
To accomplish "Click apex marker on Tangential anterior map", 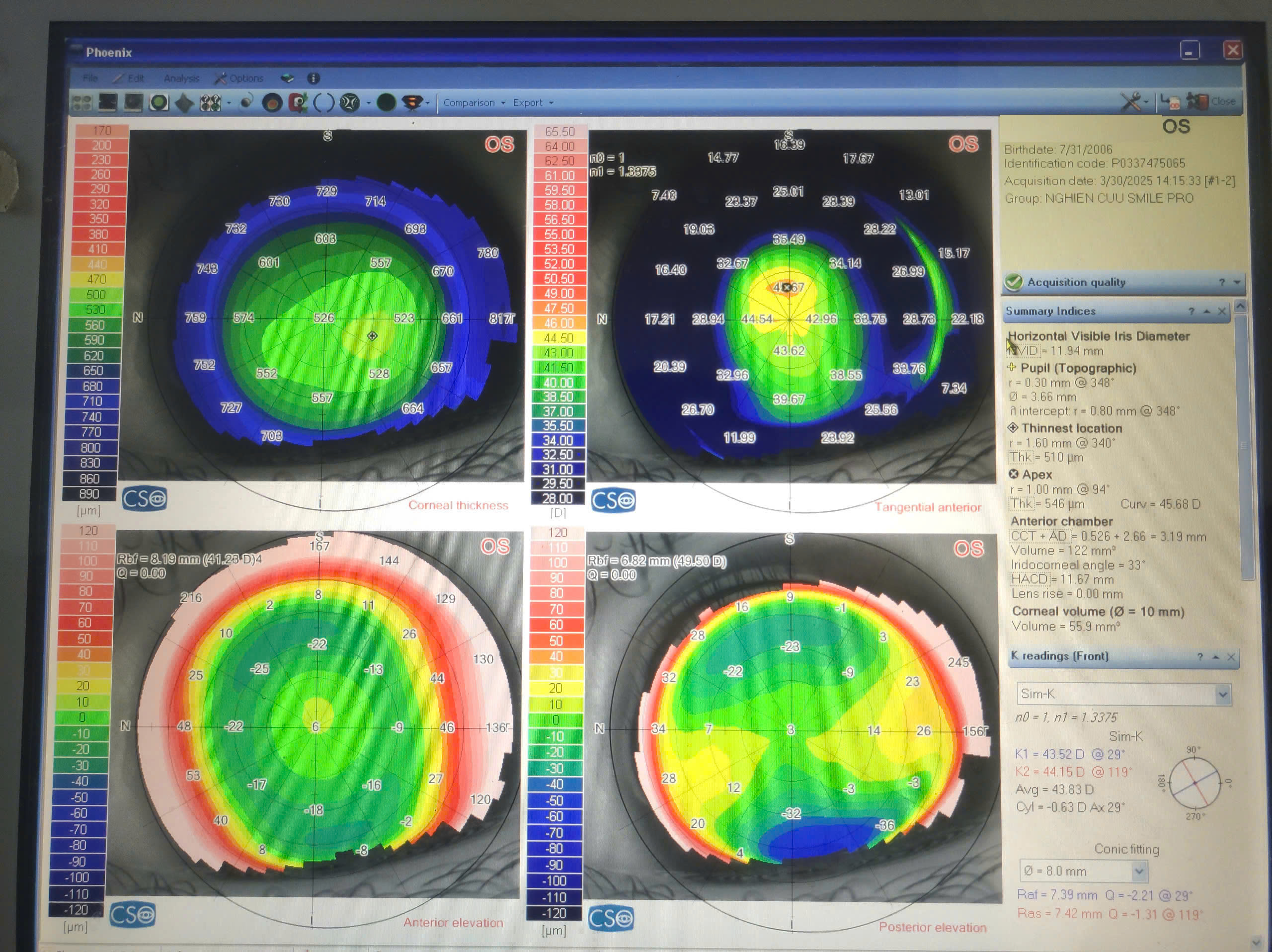I will [787, 287].
